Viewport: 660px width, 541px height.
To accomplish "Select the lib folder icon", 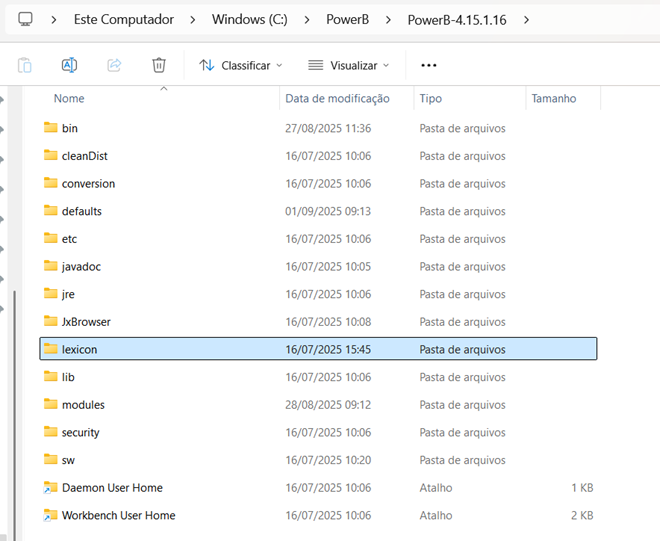I will (51, 376).
